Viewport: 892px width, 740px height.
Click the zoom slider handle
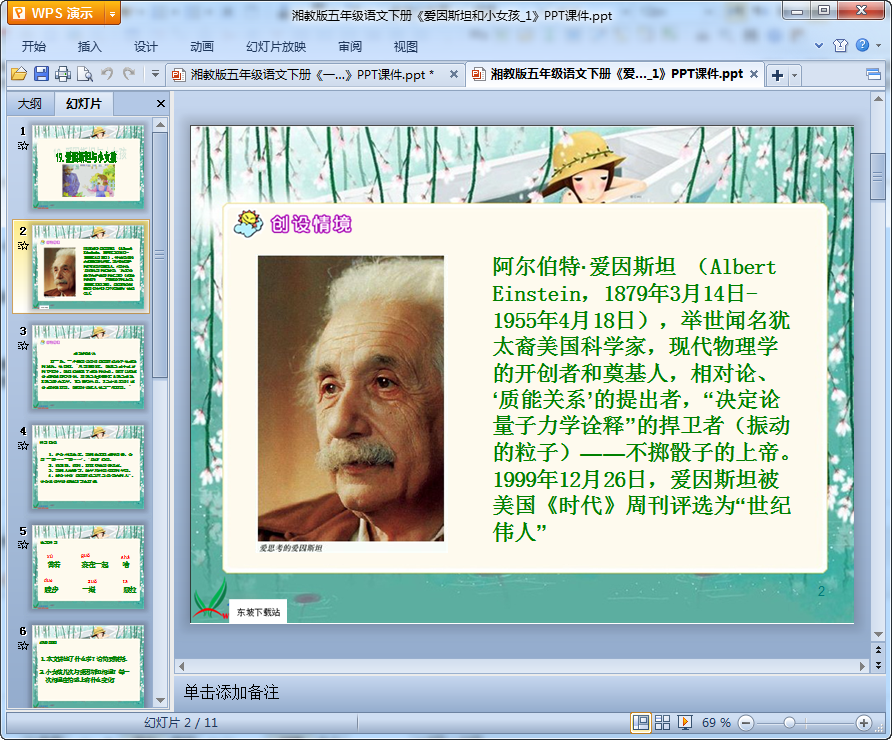tap(789, 722)
